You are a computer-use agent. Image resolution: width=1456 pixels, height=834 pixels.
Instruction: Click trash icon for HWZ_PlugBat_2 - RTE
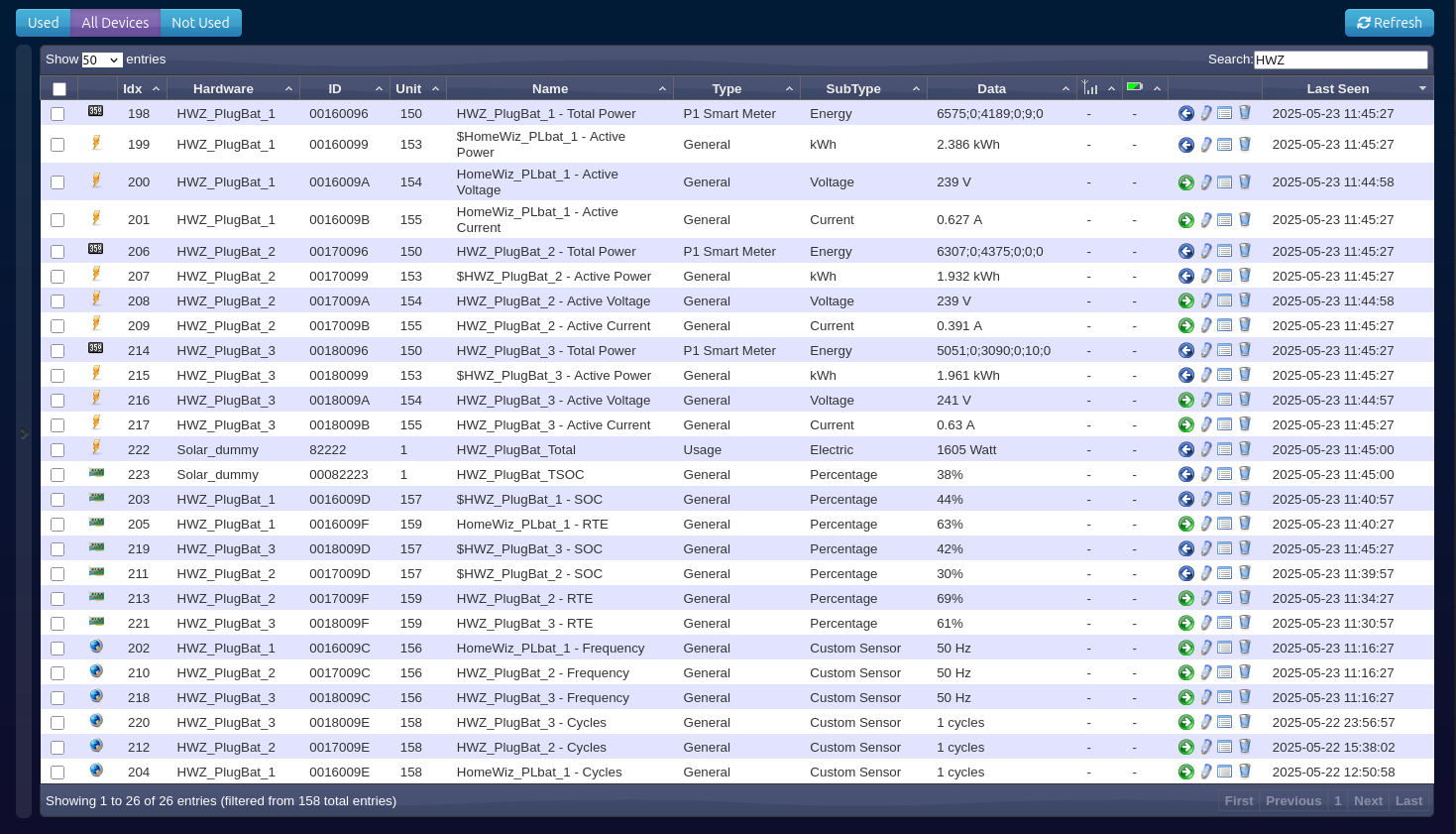[1245, 598]
